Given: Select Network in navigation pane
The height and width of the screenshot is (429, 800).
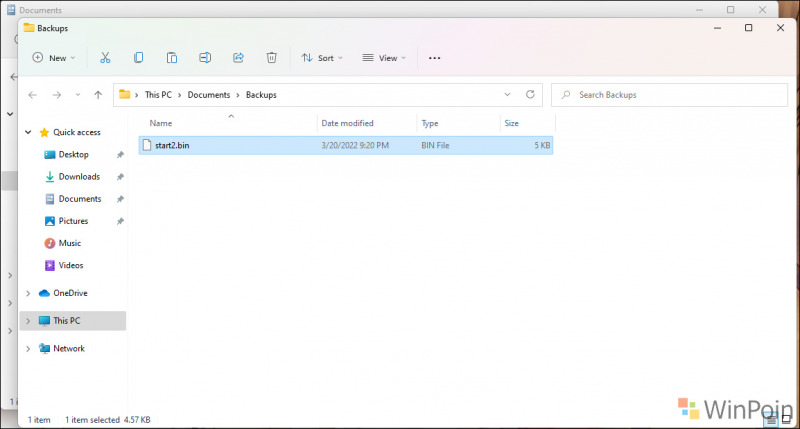Looking at the screenshot, I should pos(69,348).
